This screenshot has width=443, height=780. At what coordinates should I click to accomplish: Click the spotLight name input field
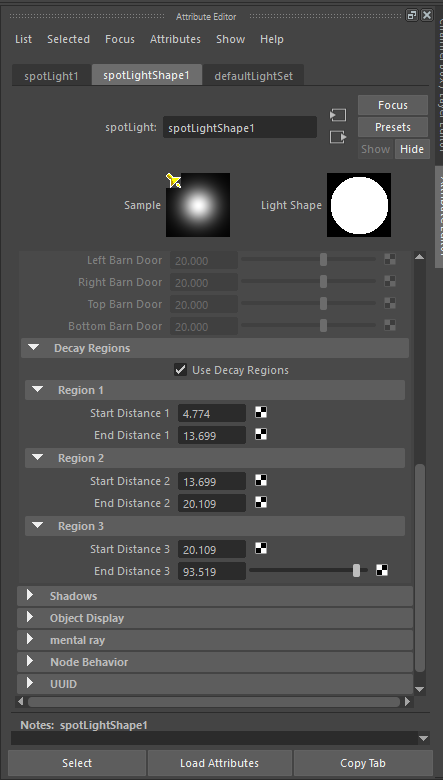240,127
